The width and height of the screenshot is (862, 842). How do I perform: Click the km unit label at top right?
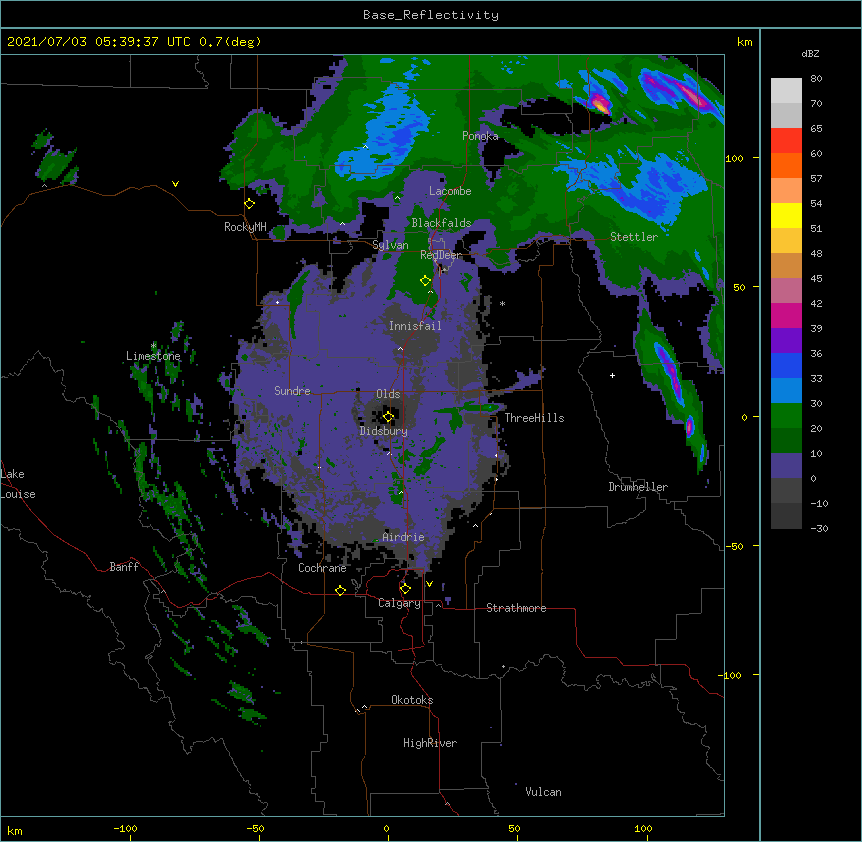click(x=745, y=42)
